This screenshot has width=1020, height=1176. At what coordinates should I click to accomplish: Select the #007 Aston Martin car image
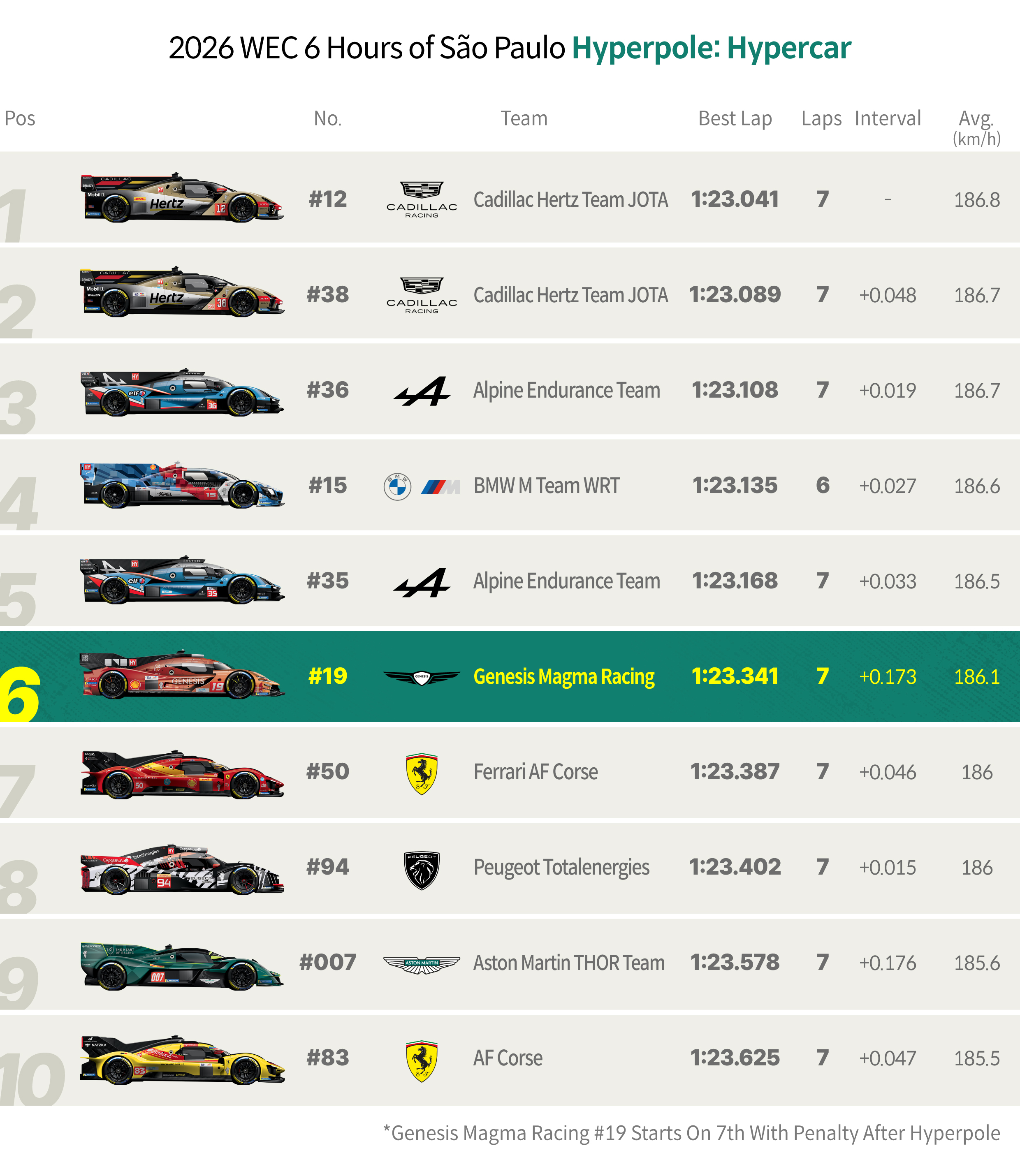coord(181,967)
